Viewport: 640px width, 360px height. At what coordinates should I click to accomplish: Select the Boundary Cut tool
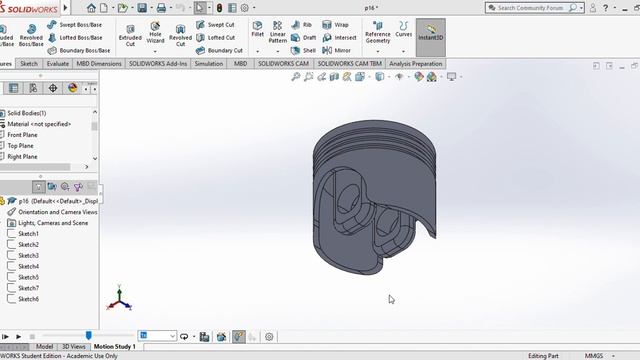click(x=219, y=51)
